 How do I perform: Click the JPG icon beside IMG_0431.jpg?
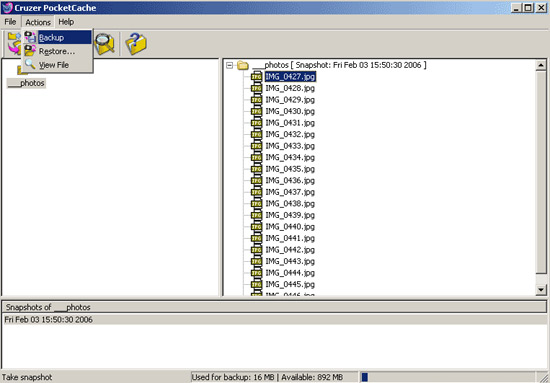pos(256,123)
